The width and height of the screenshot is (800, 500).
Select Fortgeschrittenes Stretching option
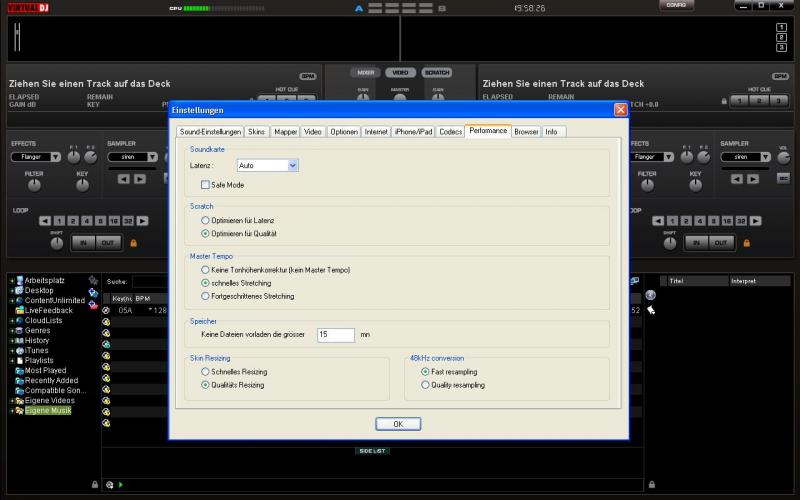[205, 296]
